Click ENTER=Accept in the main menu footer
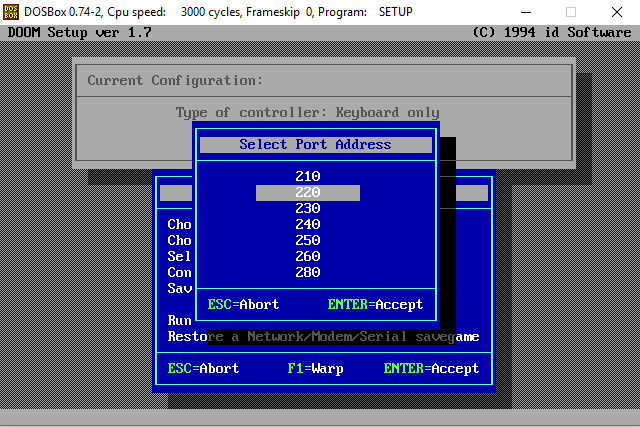The height and width of the screenshot is (427, 640). (x=431, y=369)
